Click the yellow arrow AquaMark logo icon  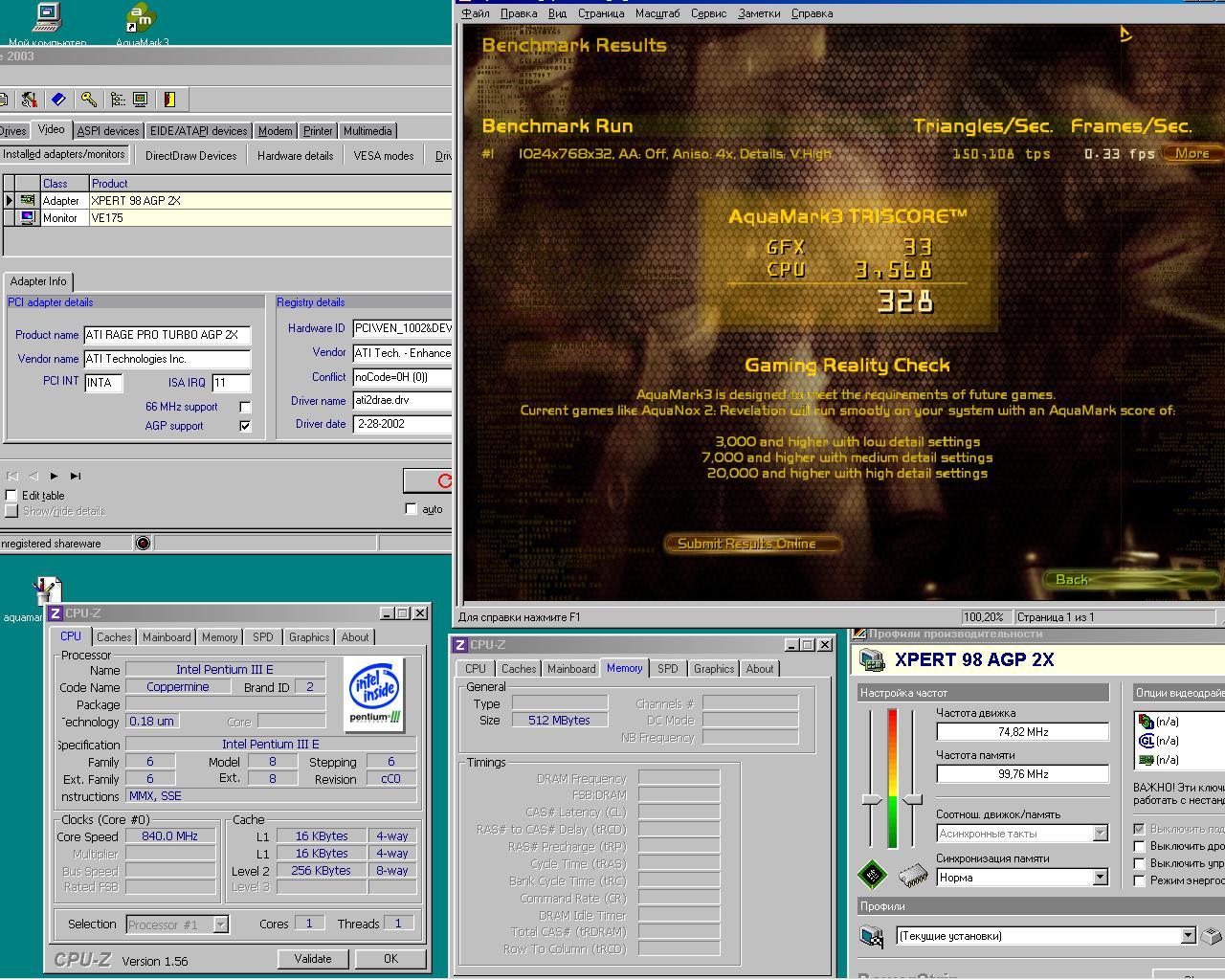coord(1125,34)
